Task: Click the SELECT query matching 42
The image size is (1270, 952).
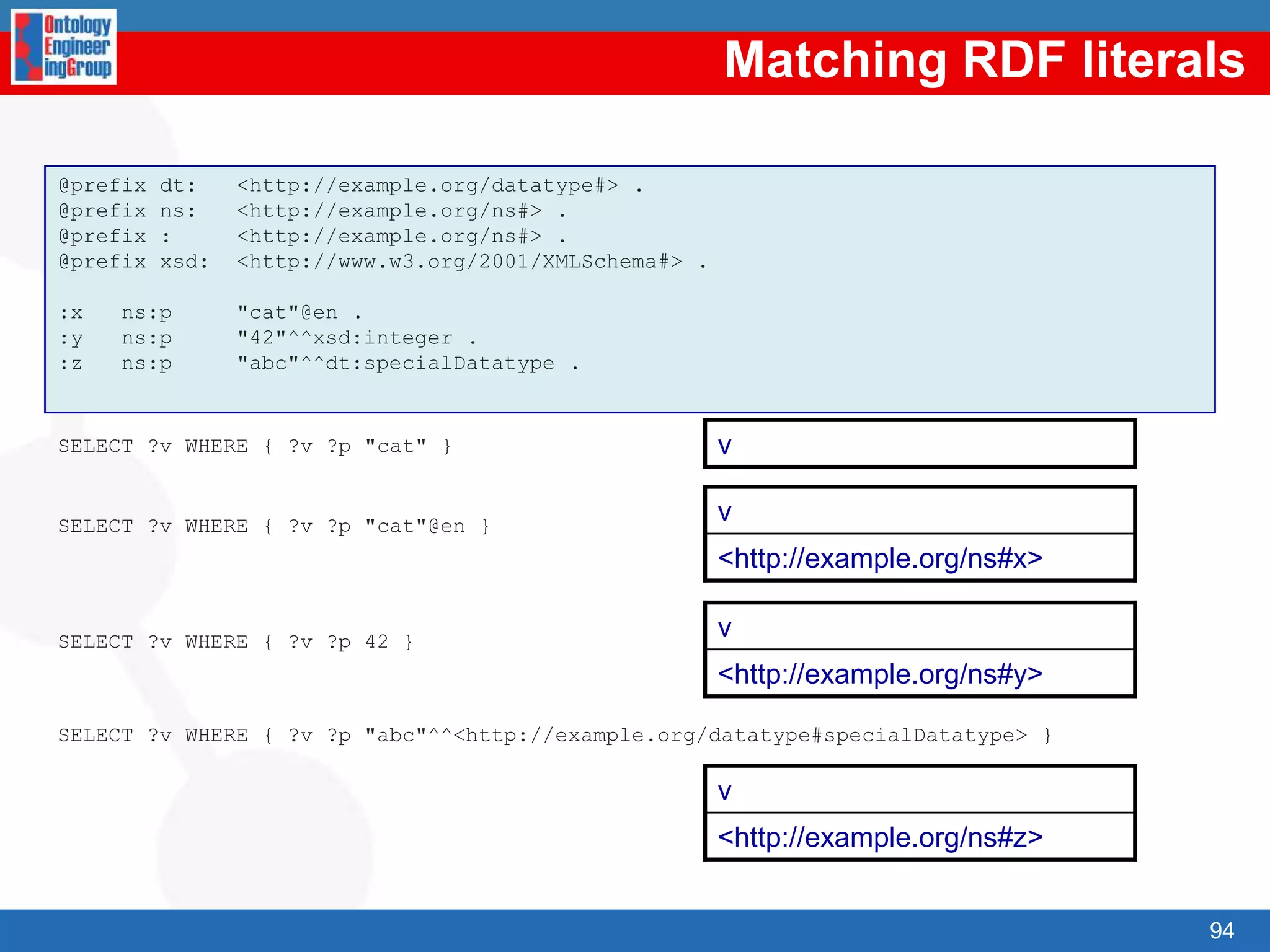Action: pos(235,641)
